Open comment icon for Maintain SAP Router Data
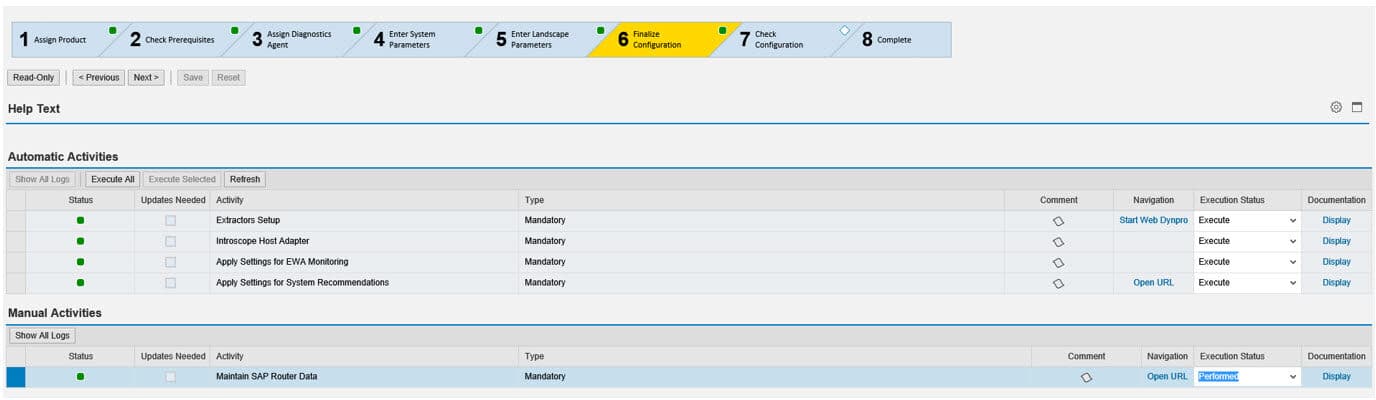This screenshot has height=400, width=1376. pyautogui.click(x=1085, y=377)
